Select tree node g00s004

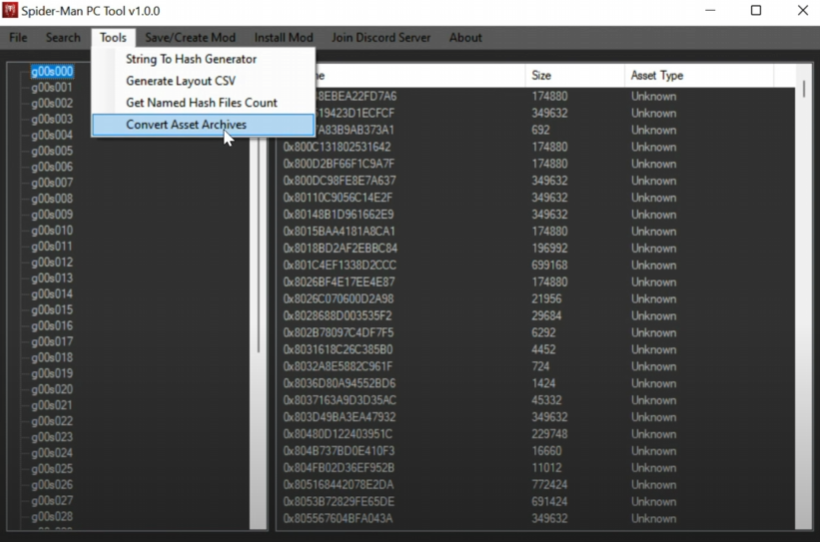tap(52, 135)
